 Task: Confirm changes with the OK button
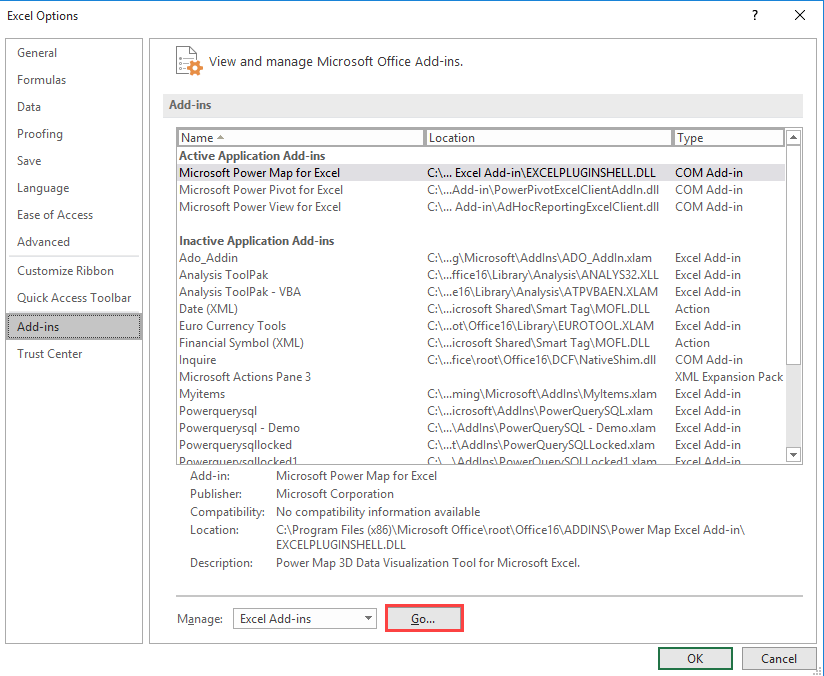695,658
